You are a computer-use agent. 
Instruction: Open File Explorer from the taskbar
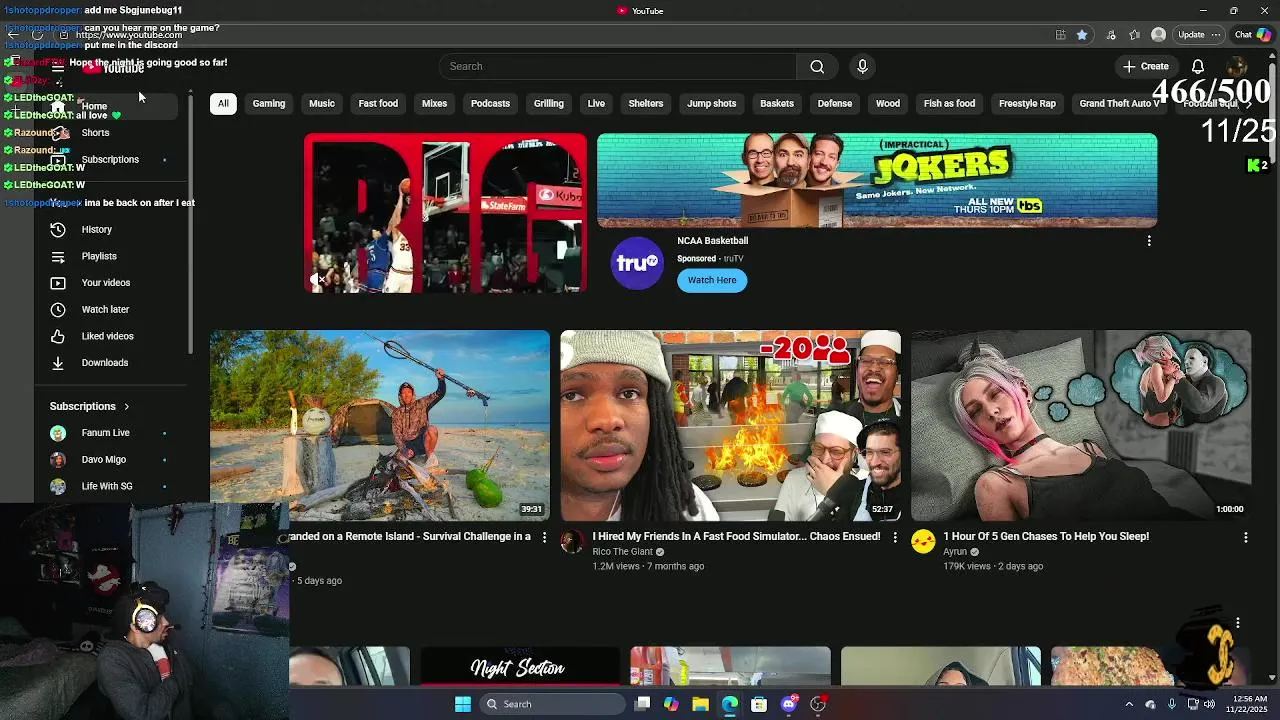[700, 704]
